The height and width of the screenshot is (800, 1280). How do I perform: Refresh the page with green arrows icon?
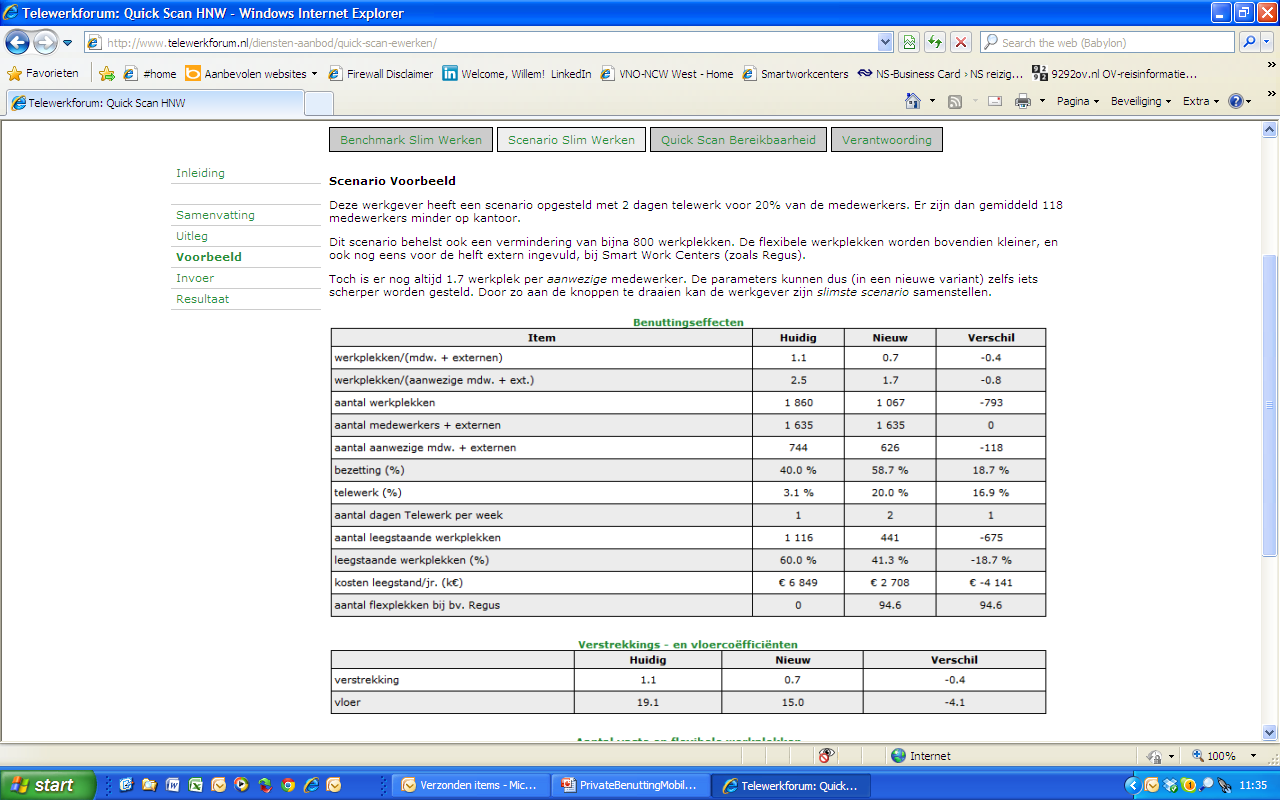935,42
